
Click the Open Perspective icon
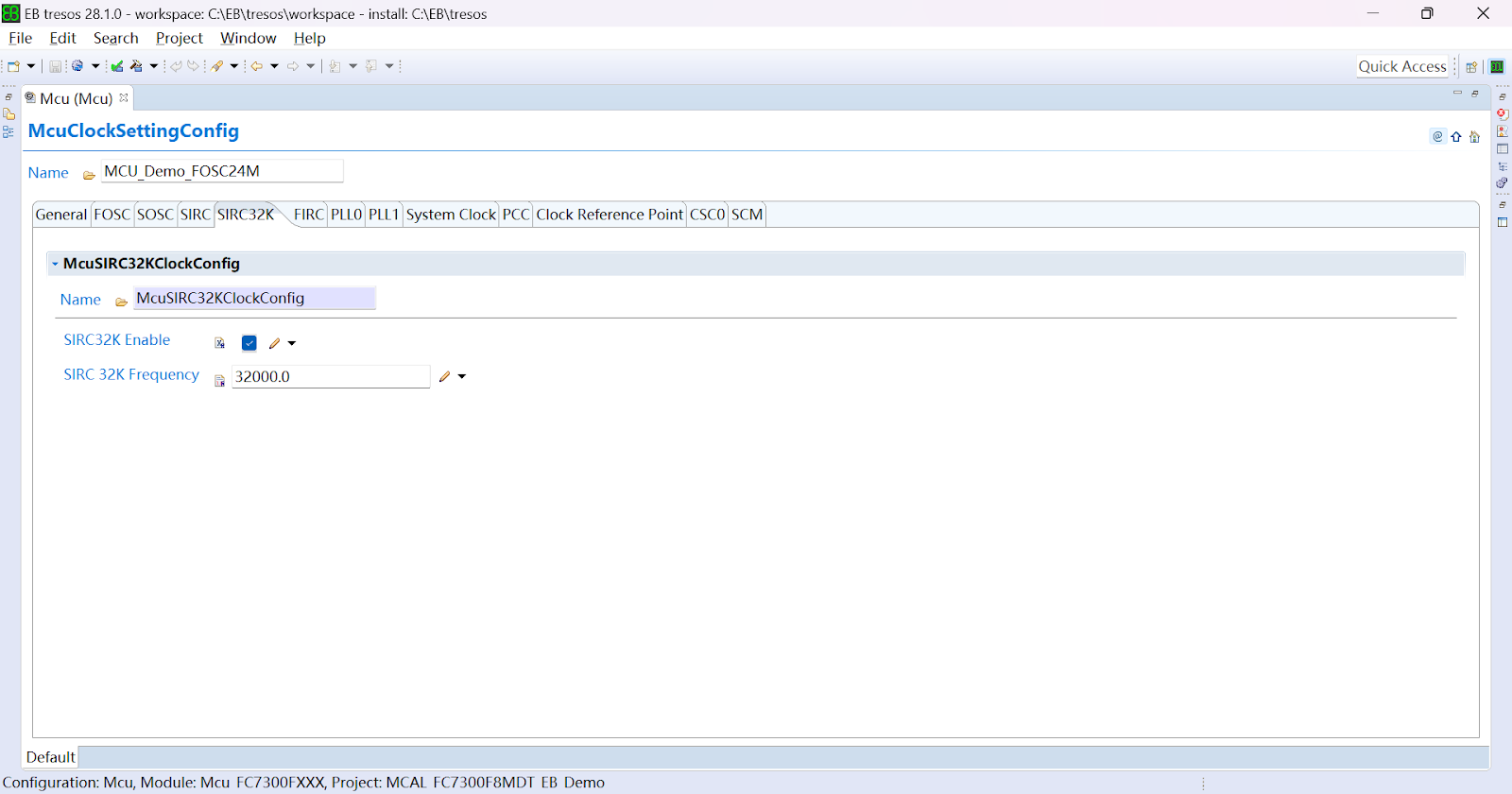point(1471,67)
